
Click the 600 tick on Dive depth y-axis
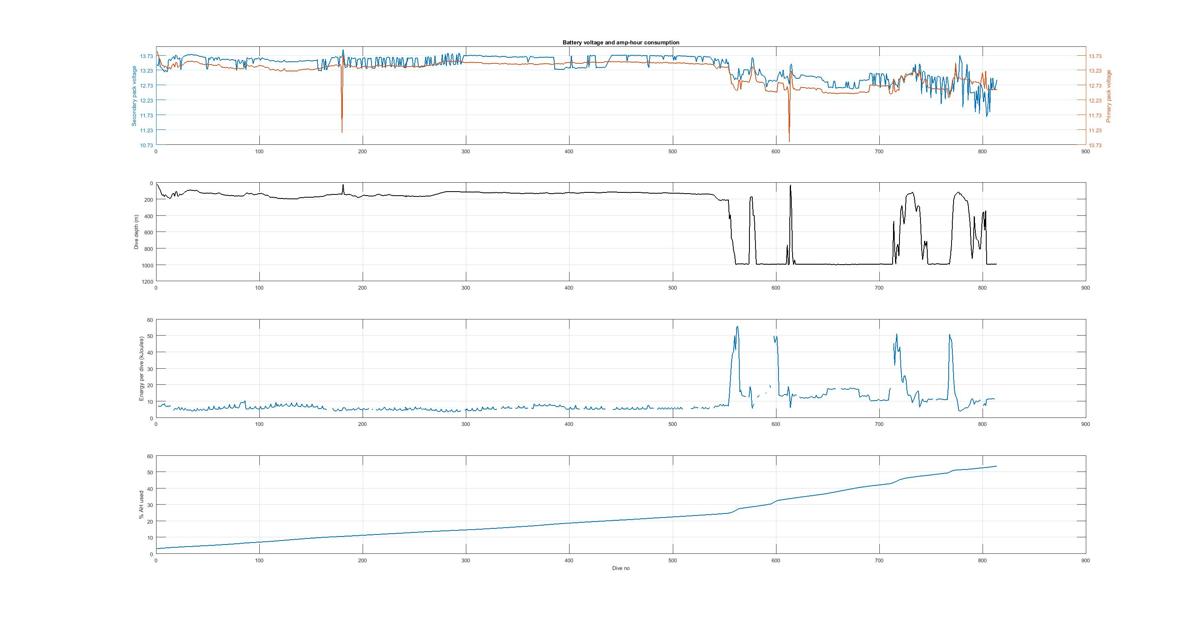point(150,232)
